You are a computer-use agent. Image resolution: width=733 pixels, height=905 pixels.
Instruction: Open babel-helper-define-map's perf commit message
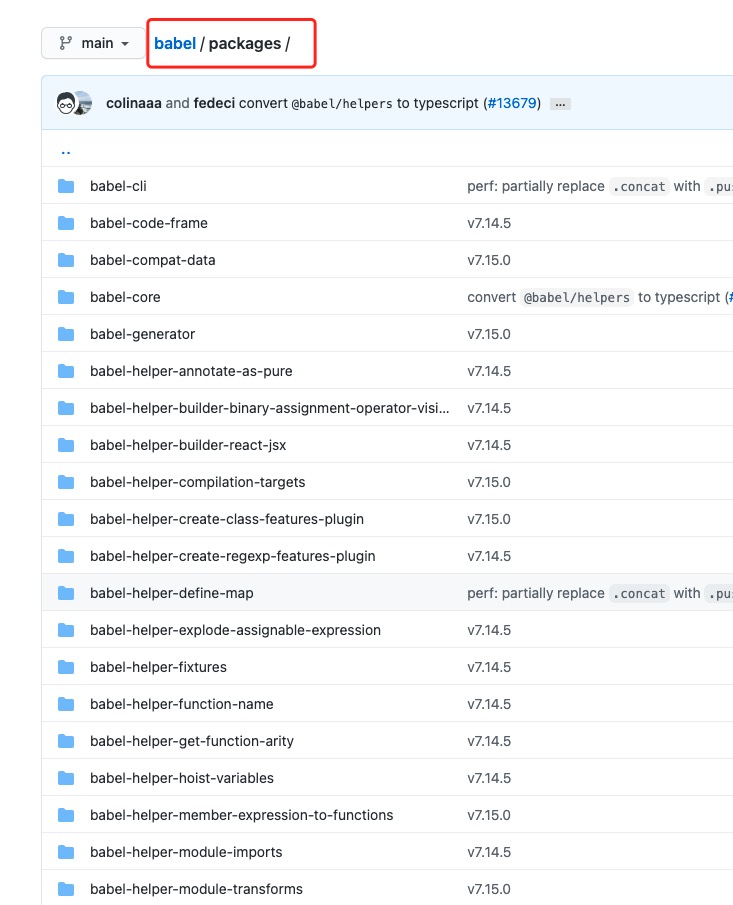[600, 593]
